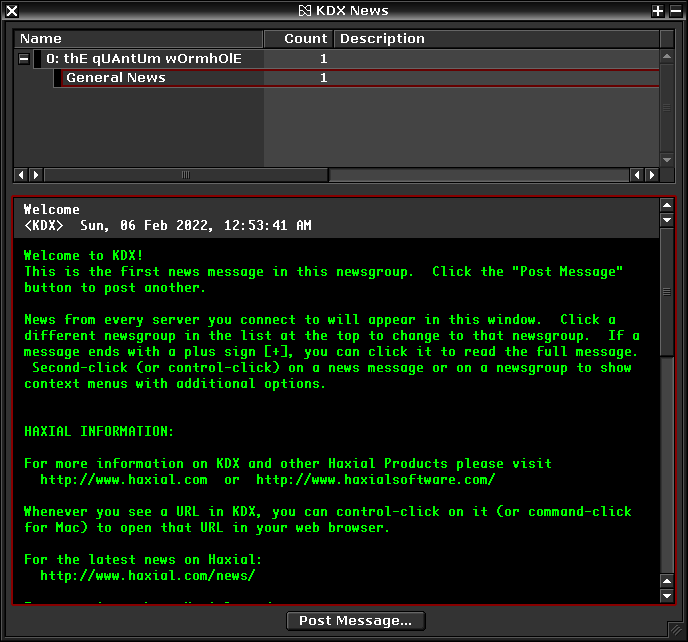Sort by the Description column header
The height and width of the screenshot is (642, 688).
[x=496, y=39]
